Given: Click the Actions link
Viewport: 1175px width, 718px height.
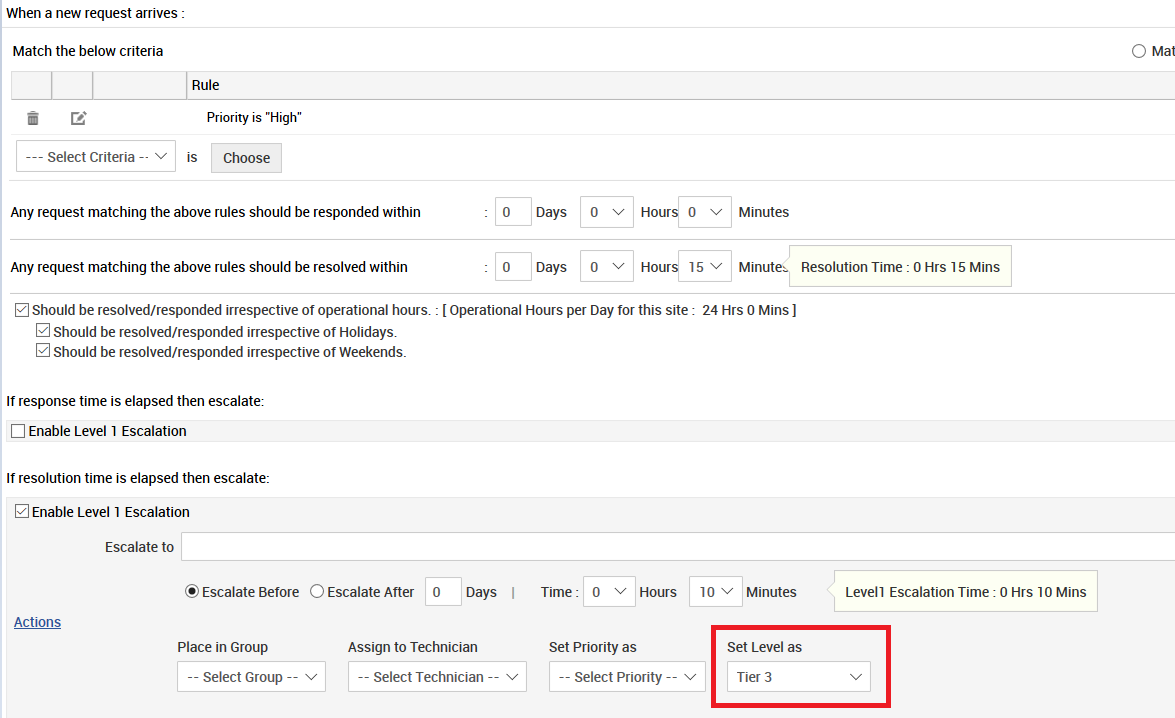Looking at the screenshot, I should (x=36, y=622).
